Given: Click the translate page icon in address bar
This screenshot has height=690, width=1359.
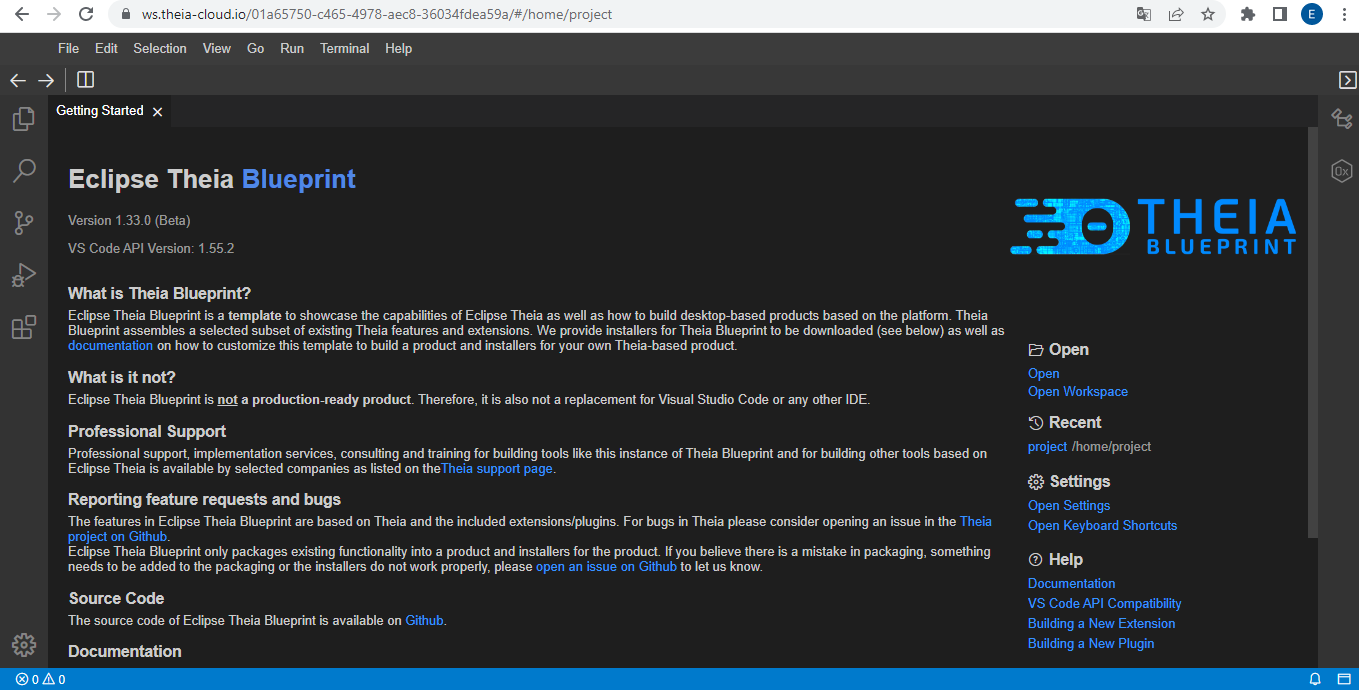Looking at the screenshot, I should pyautogui.click(x=1144, y=14).
